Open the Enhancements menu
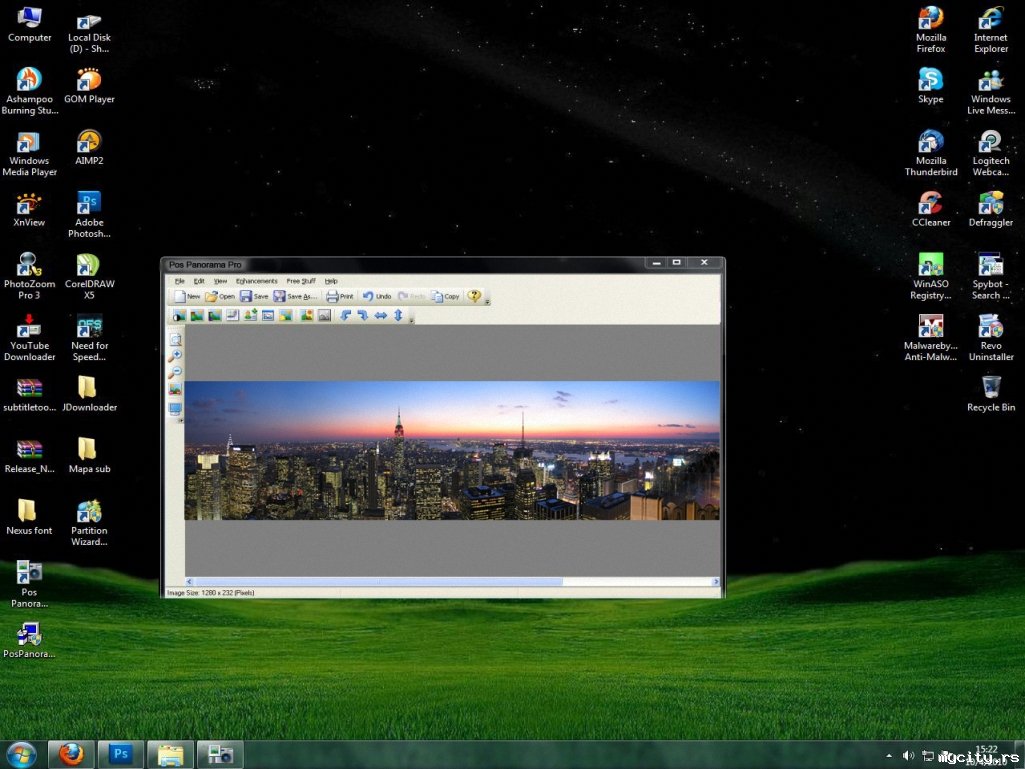 (x=256, y=281)
